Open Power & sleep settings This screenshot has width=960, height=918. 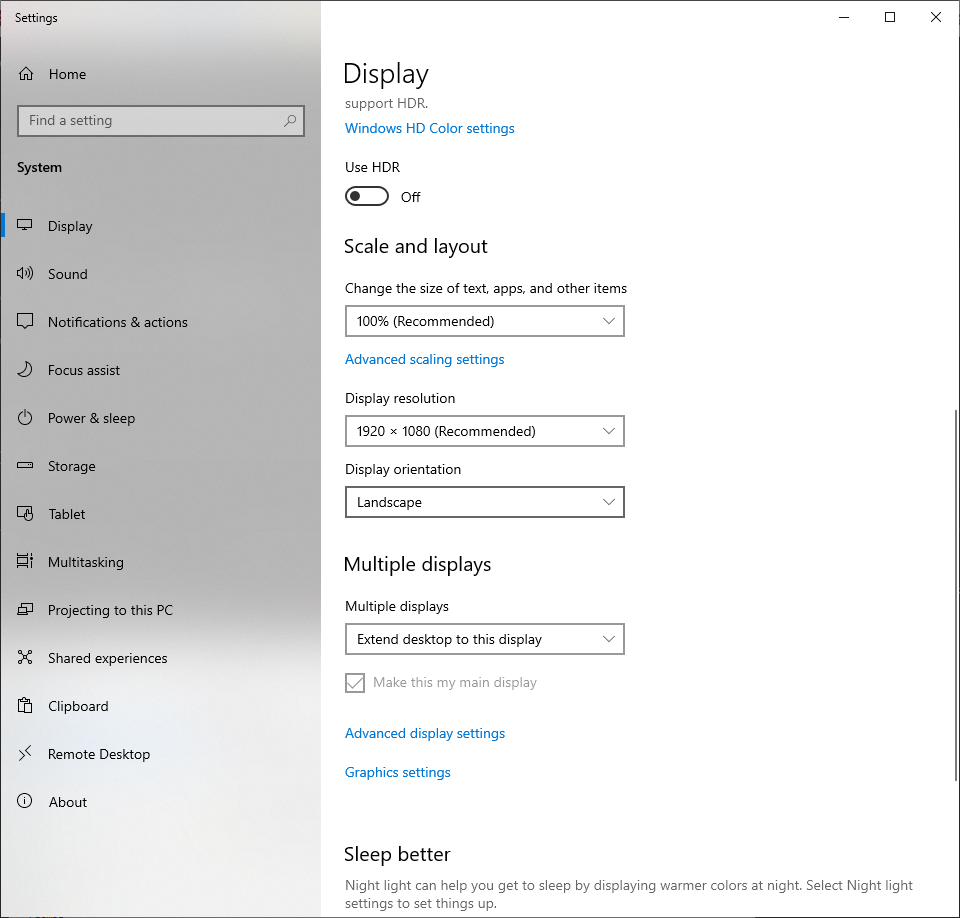[160, 418]
